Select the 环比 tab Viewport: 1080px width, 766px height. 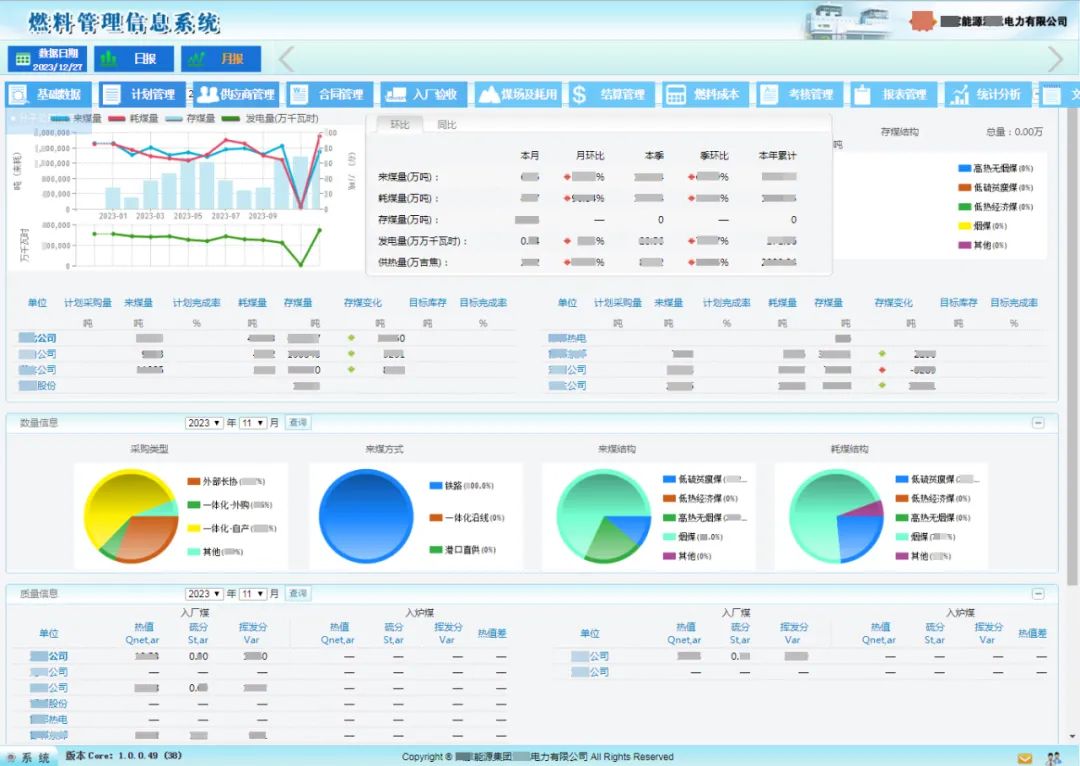click(400, 125)
